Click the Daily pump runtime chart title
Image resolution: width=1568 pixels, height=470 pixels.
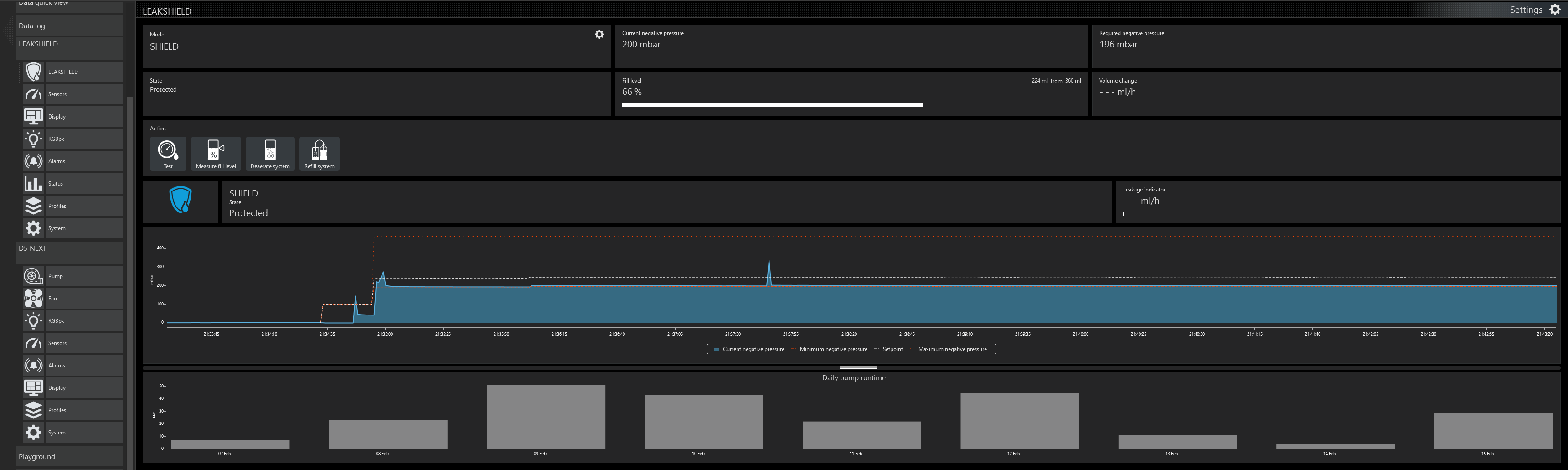[x=853, y=378]
